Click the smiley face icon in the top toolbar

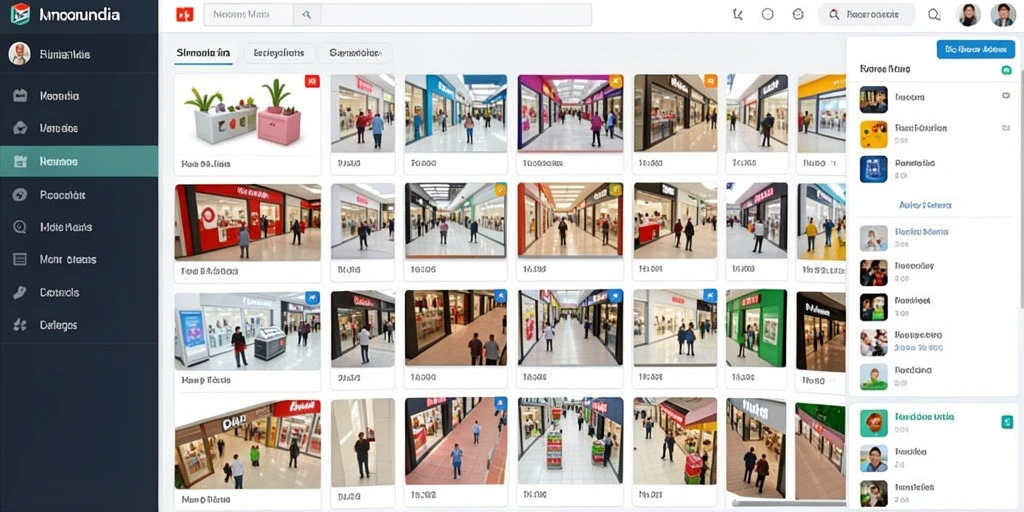(x=797, y=14)
